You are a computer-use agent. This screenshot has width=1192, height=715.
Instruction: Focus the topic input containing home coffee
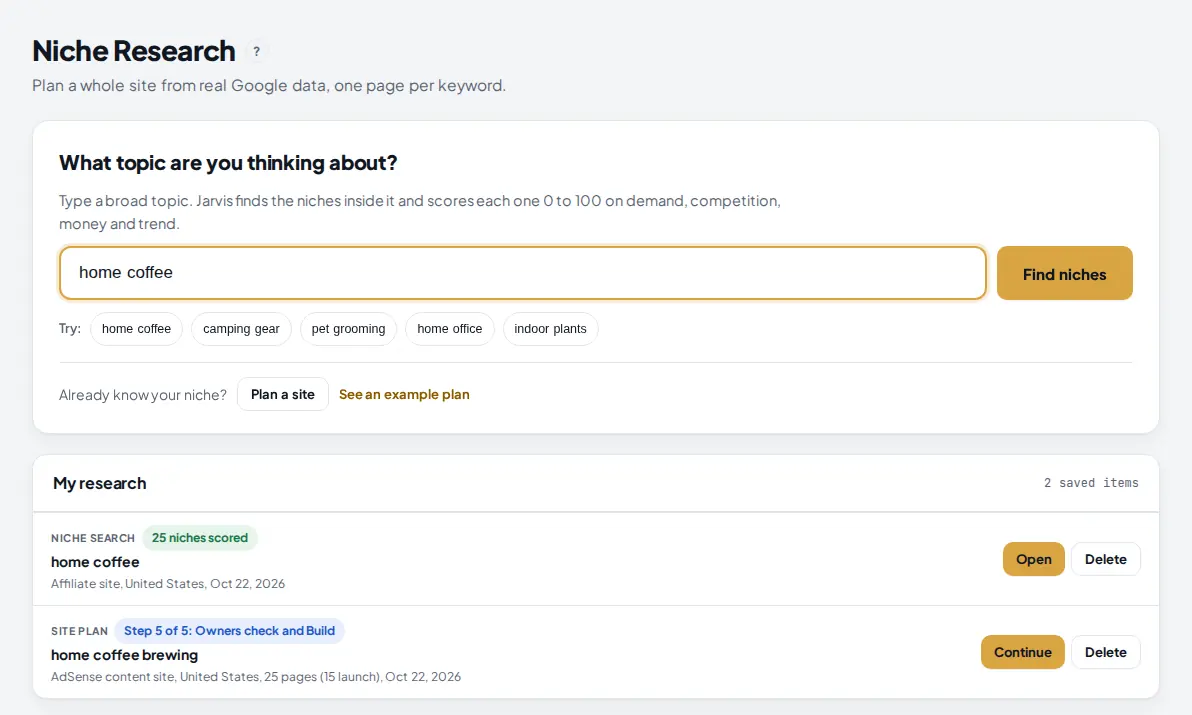(523, 273)
